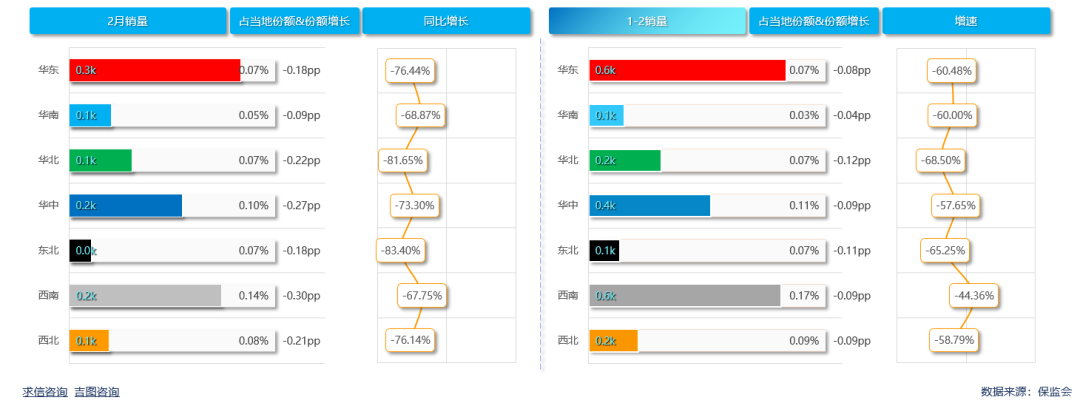Image resolution: width=1080 pixels, height=403 pixels.
Task: Open the 求信咨询 link
Action: [x=45, y=392]
